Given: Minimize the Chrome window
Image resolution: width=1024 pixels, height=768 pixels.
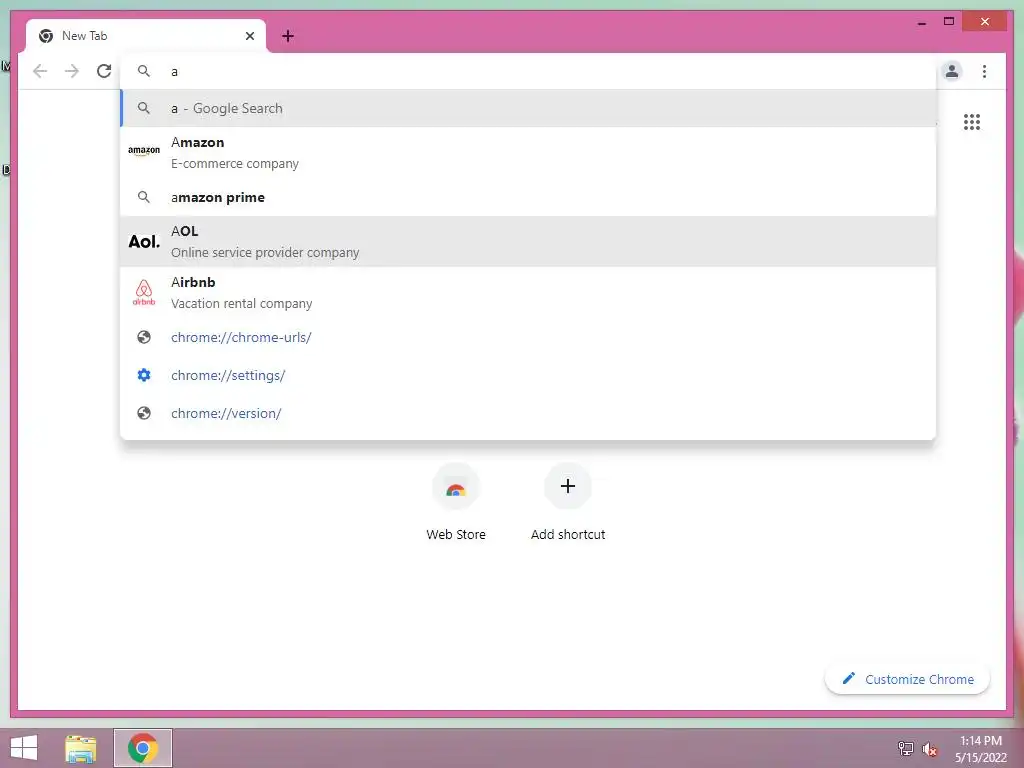Looking at the screenshot, I should point(921,22).
